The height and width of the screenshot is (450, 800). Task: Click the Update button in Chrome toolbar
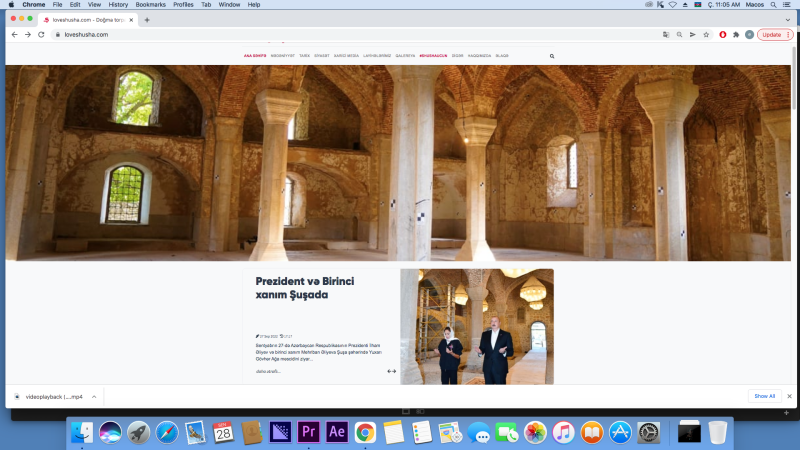click(x=771, y=34)
